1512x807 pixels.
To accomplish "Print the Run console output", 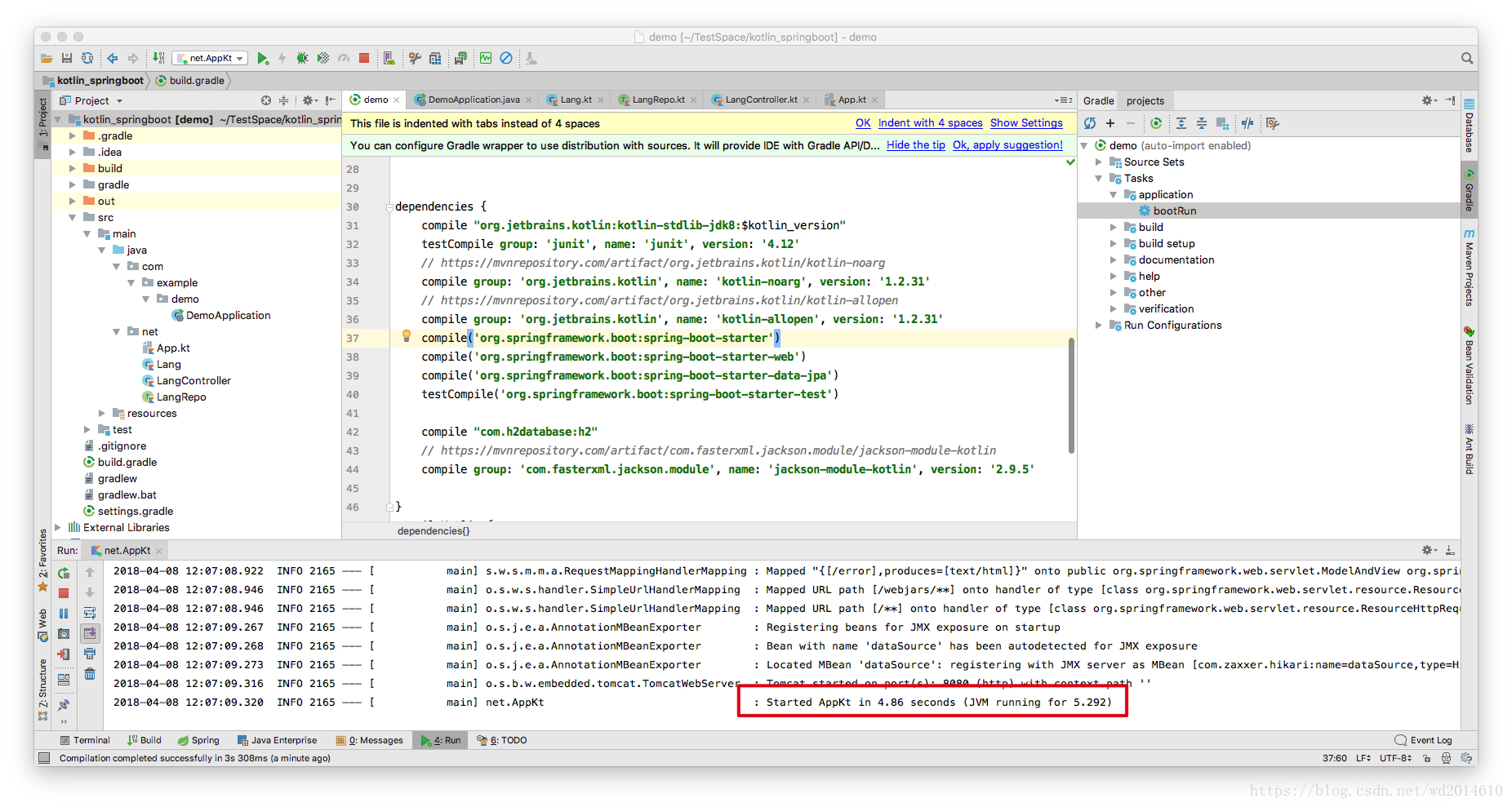I will coord(90,654).
